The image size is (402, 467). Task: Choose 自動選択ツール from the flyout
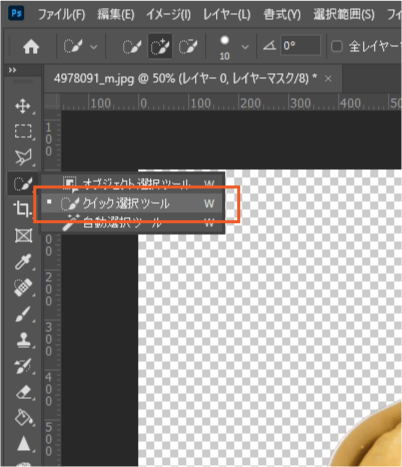click(x=133, y=223)
